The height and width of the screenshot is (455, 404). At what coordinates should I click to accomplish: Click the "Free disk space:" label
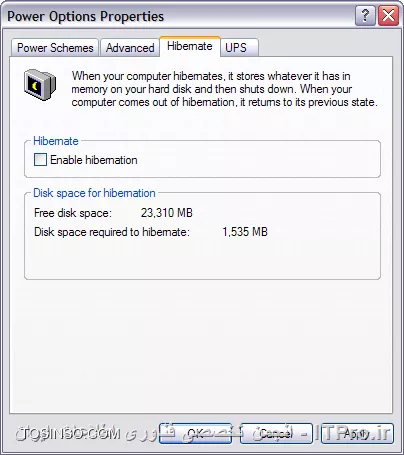click(x=73, y=213)
